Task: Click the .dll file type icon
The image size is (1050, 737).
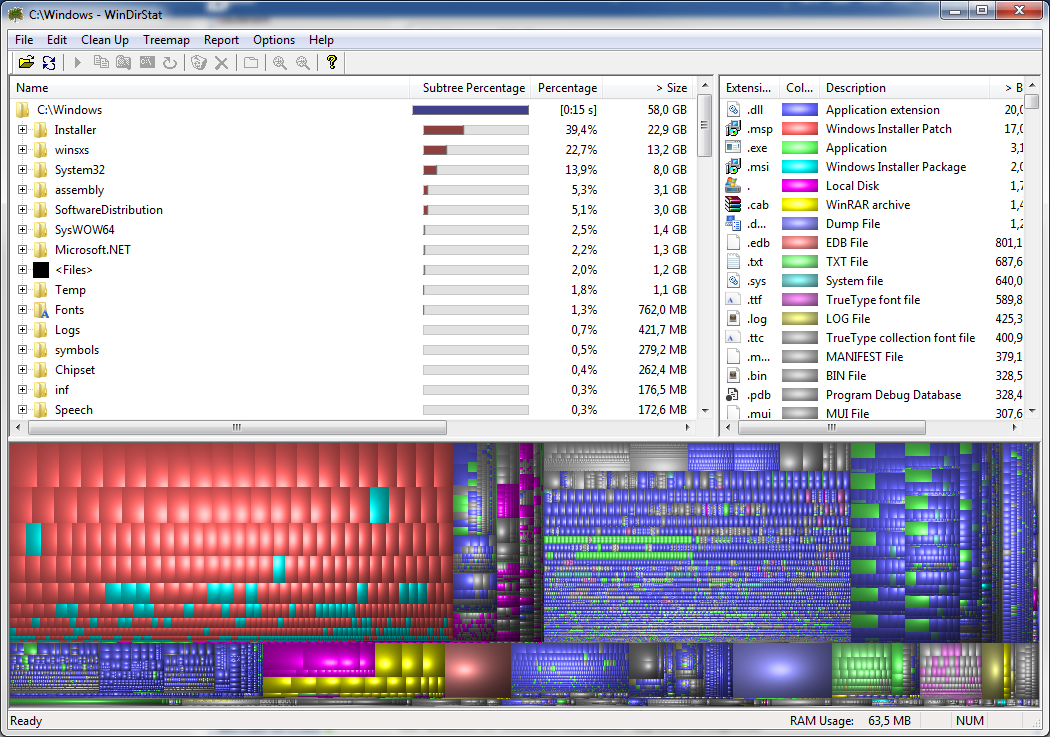Action: [734, 110]
